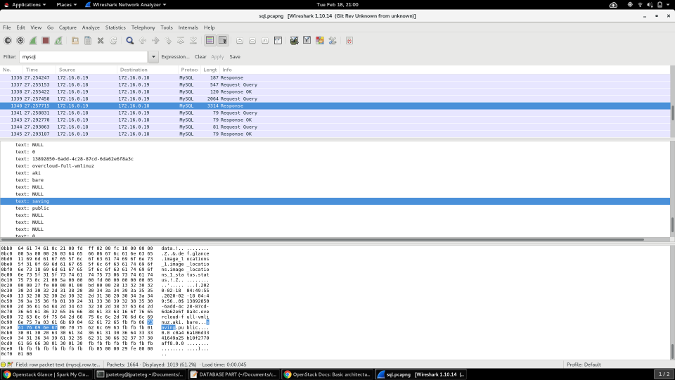Close this capture file (X icon)
The width and height of the screenshot is (675, 380).
(100, 40)
